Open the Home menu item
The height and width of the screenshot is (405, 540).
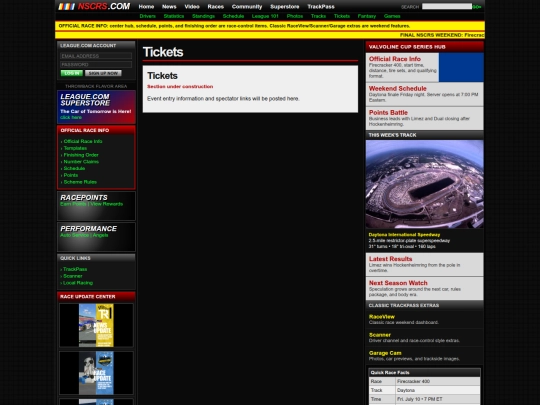point(146,7)
